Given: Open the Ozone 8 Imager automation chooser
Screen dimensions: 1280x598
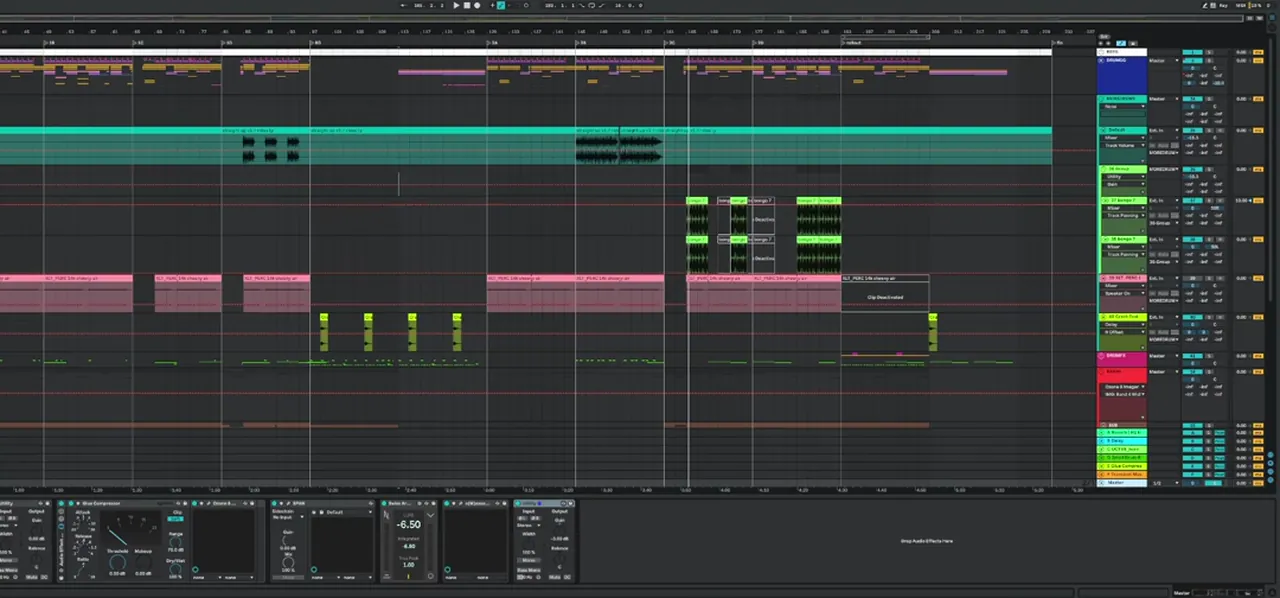Looking at the screenshot, I should tap(1125, 386).
